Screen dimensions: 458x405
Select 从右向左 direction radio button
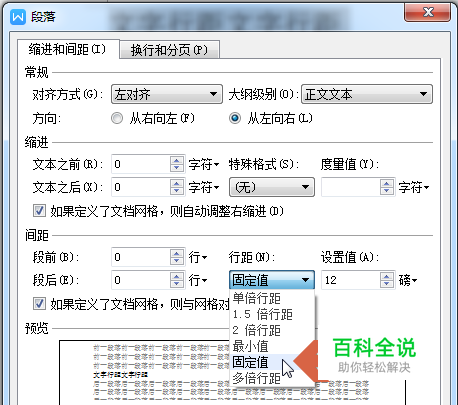117,118
